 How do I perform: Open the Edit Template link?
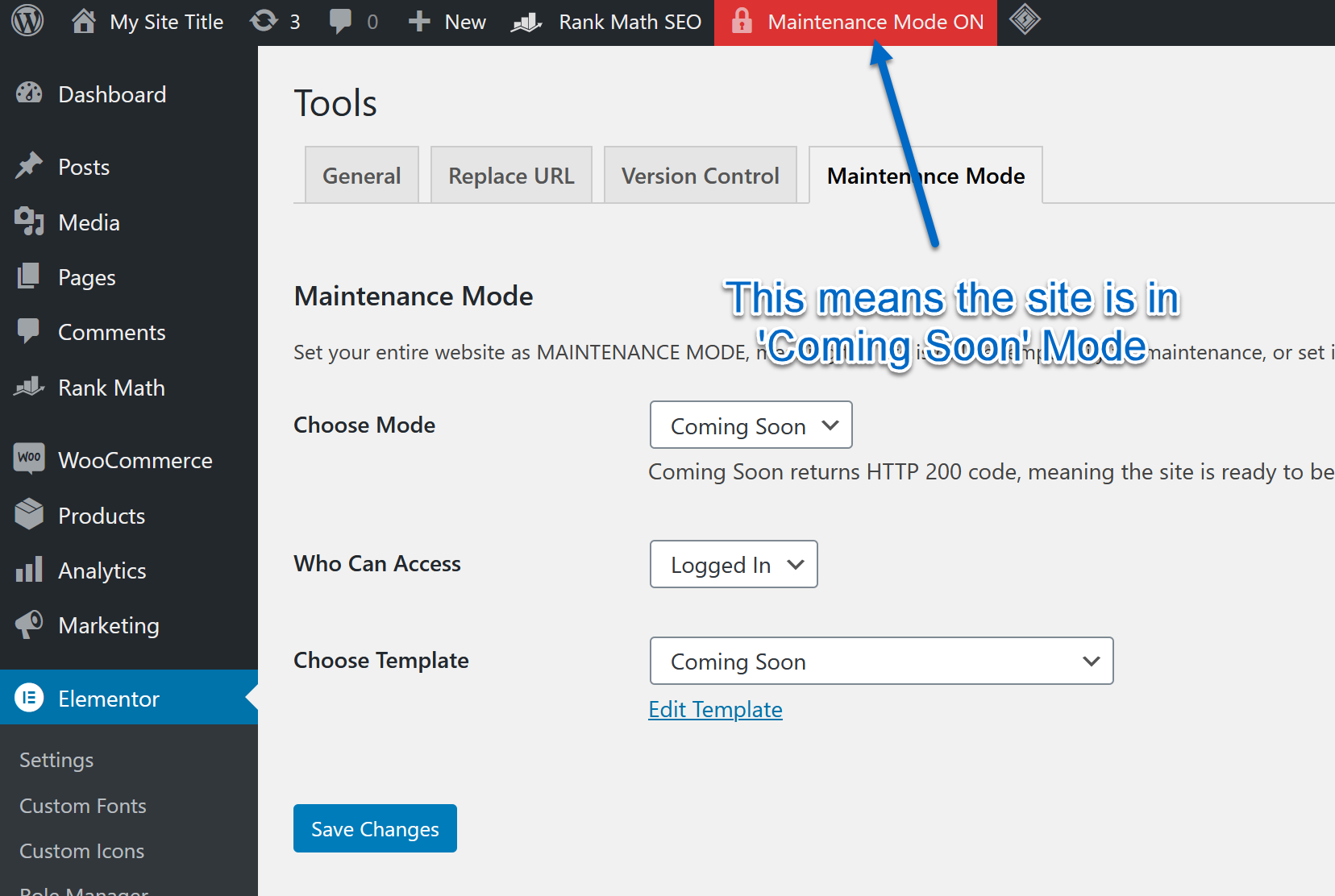[x=715, y=709]
